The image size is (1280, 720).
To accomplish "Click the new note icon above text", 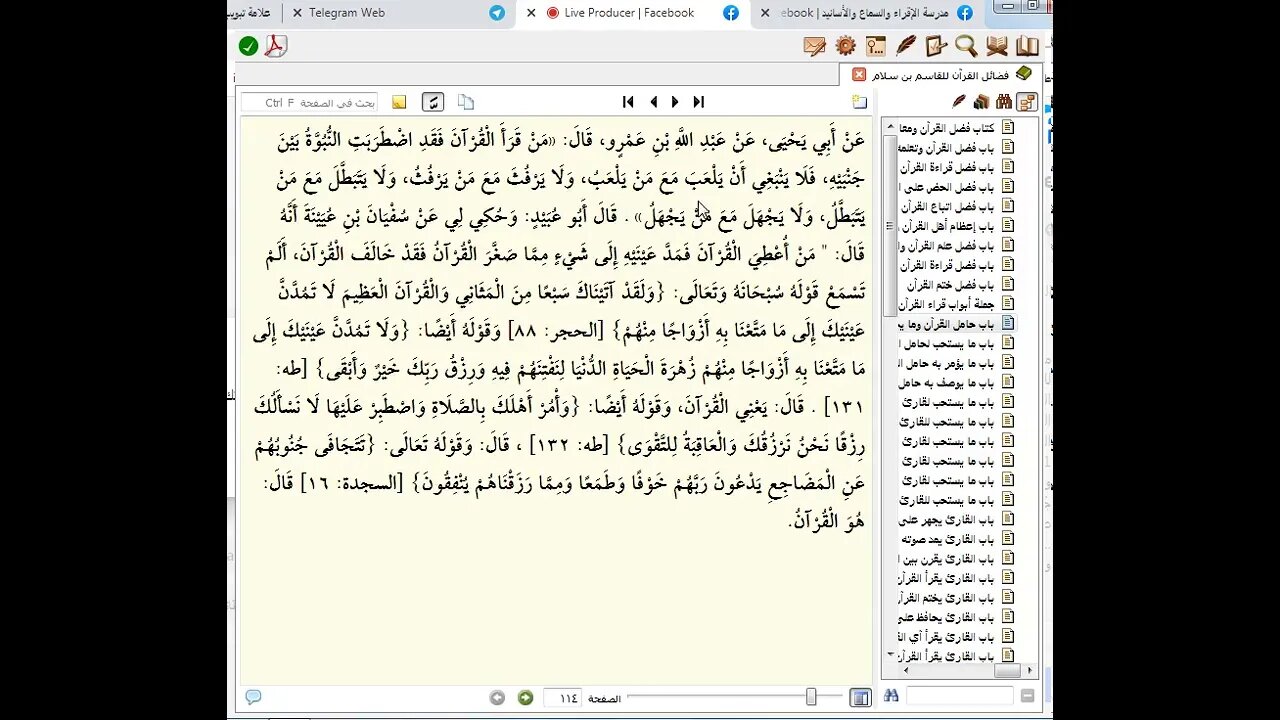I will 859,102.
